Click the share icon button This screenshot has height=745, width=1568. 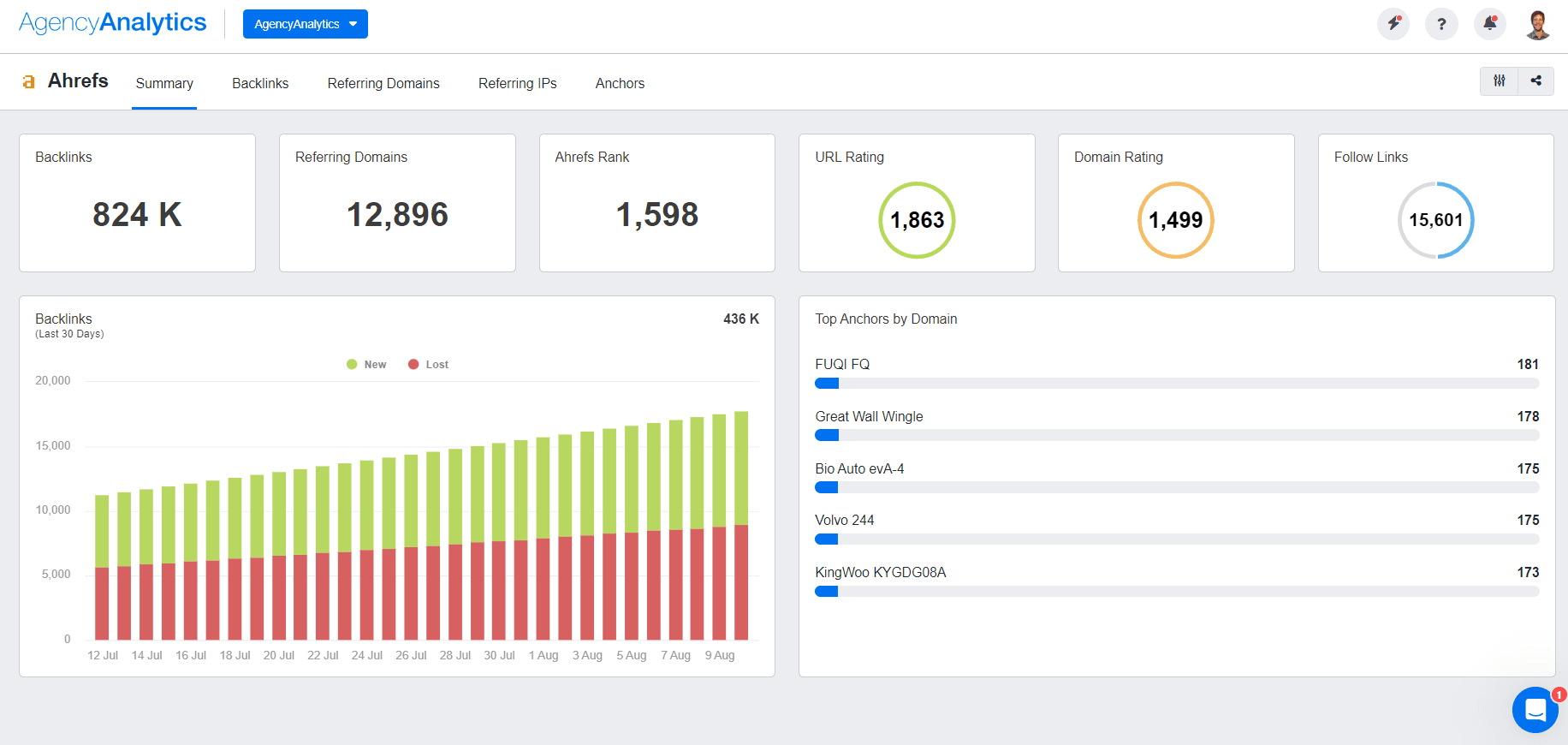[x=1536, y=80]
